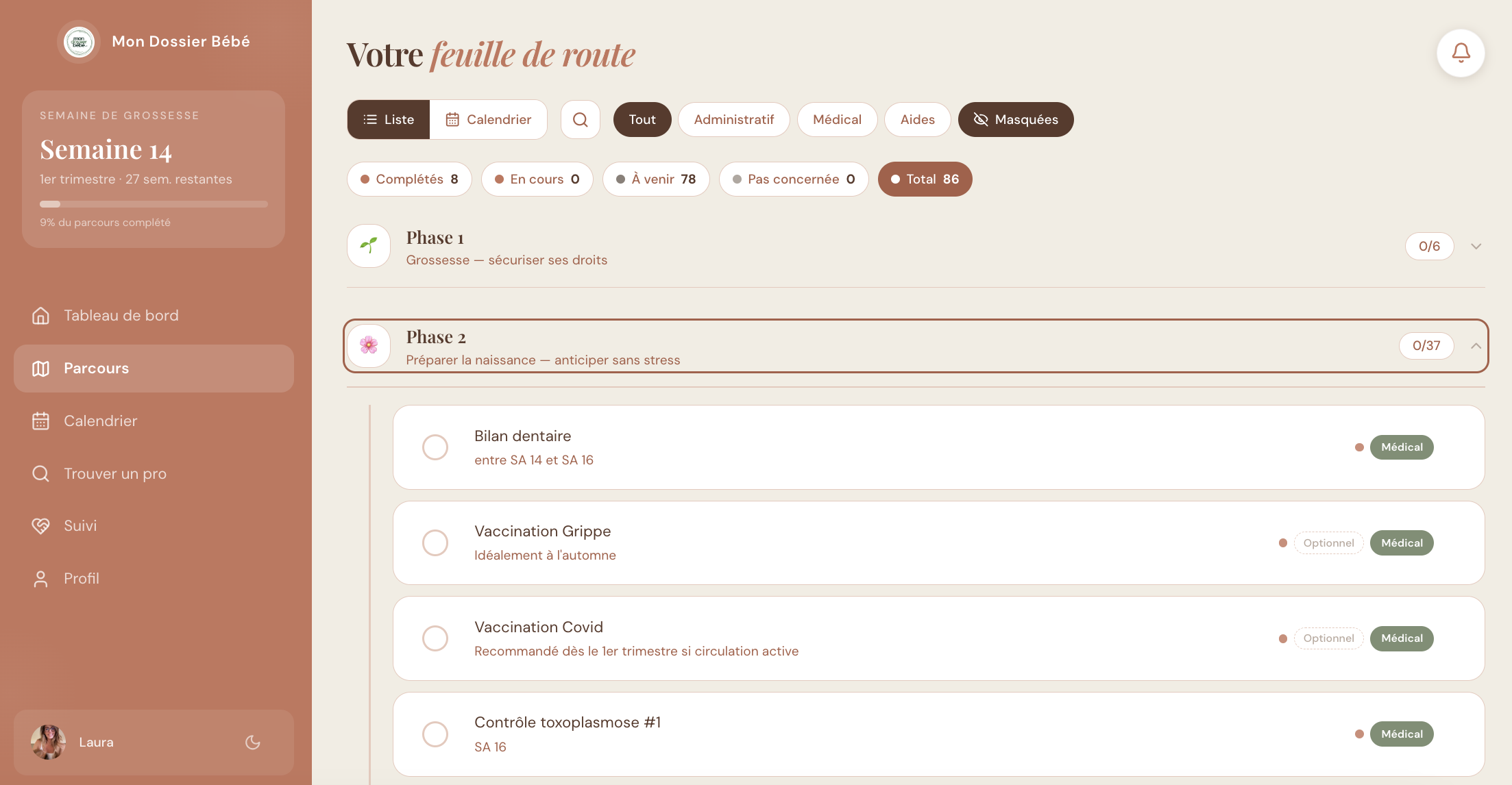The width and height of the screenshot is (1512, 785).
Task: Open sidebar Calendrier page
Action: tap(154, 421)
